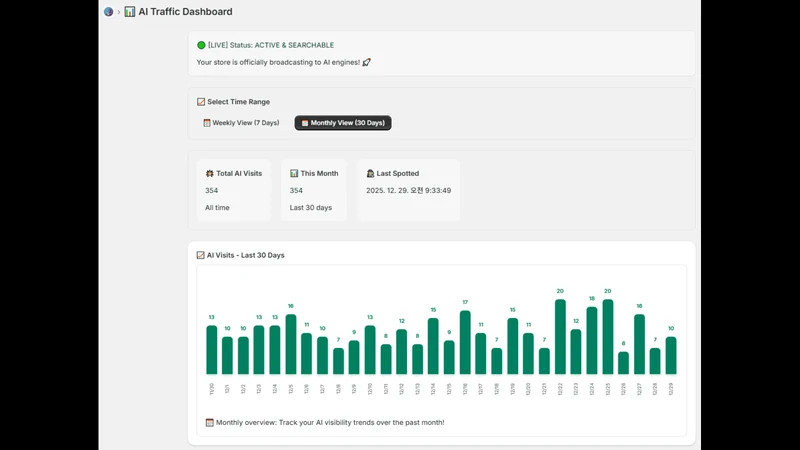Open the Last Spotted stat card

[x=409, y=190]
